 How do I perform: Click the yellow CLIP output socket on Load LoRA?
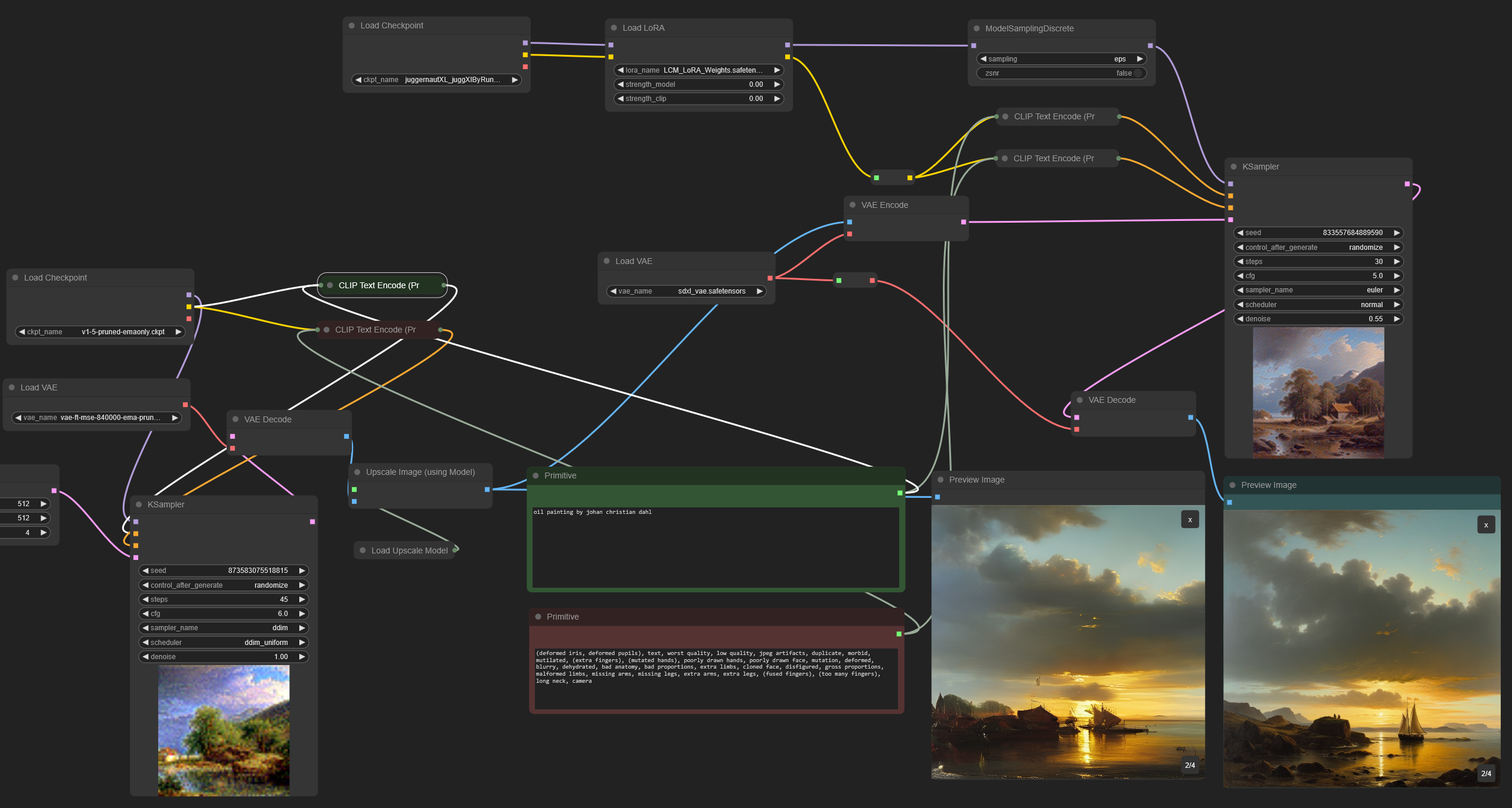coord(788,57)
